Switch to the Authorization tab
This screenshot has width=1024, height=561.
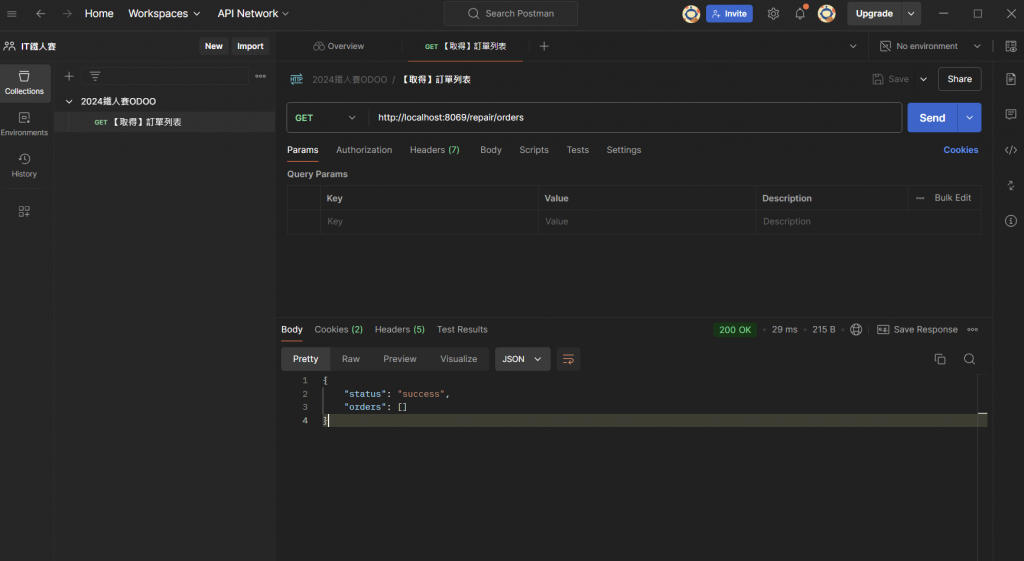coord(364,150)
